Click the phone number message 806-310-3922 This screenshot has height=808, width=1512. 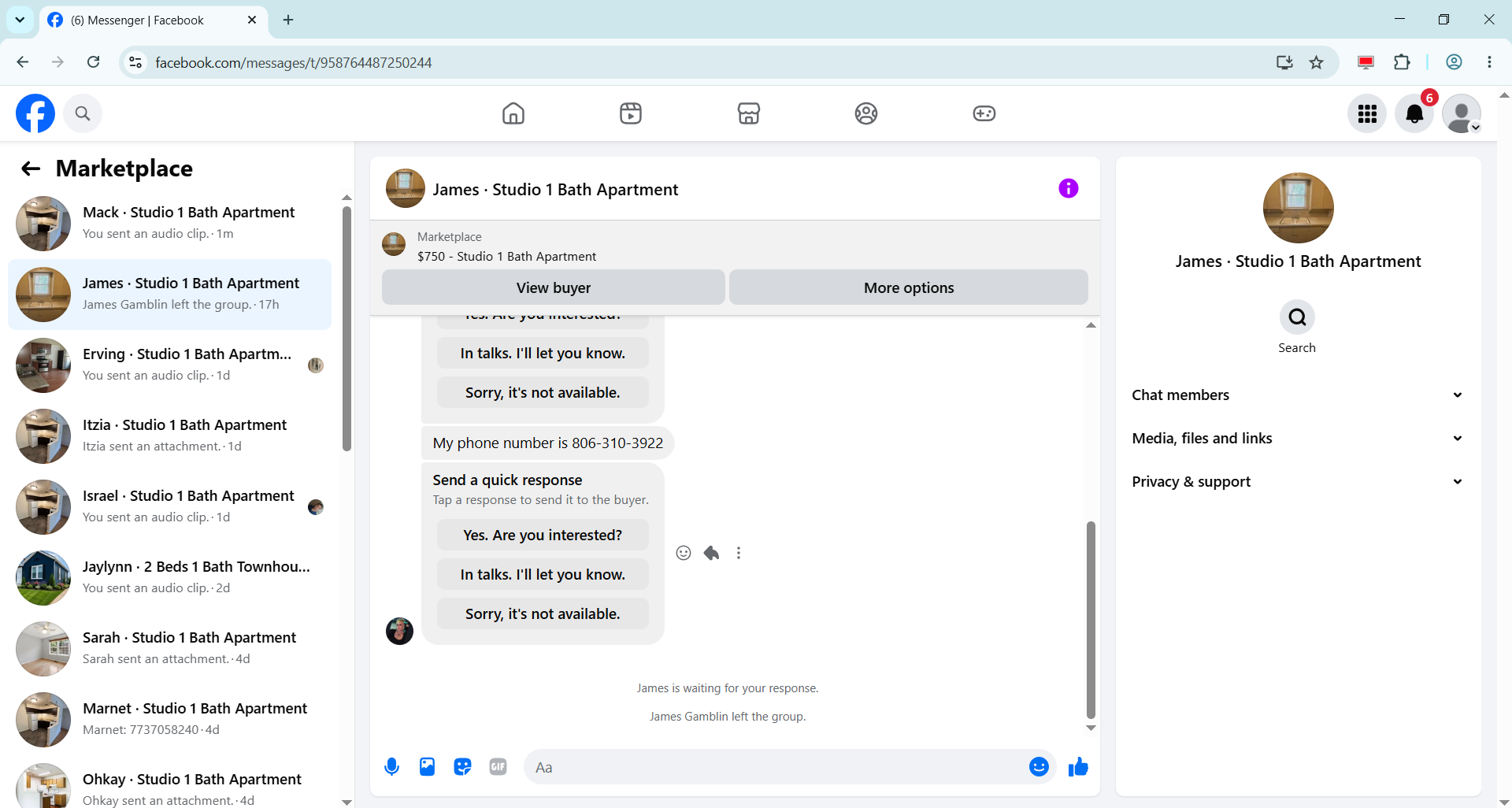548,443
